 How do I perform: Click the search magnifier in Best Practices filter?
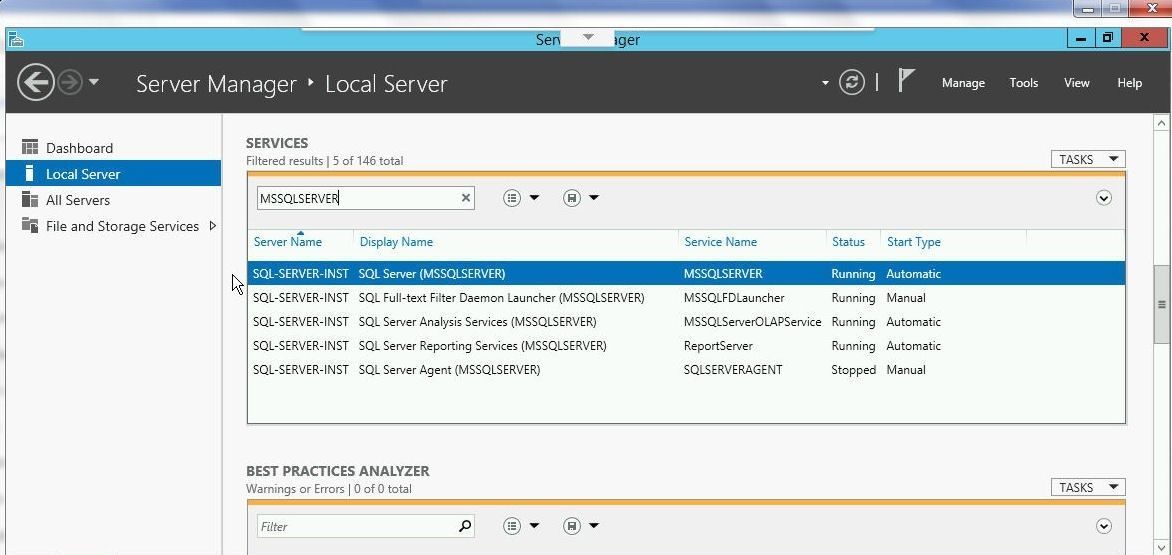pos(464,526)
